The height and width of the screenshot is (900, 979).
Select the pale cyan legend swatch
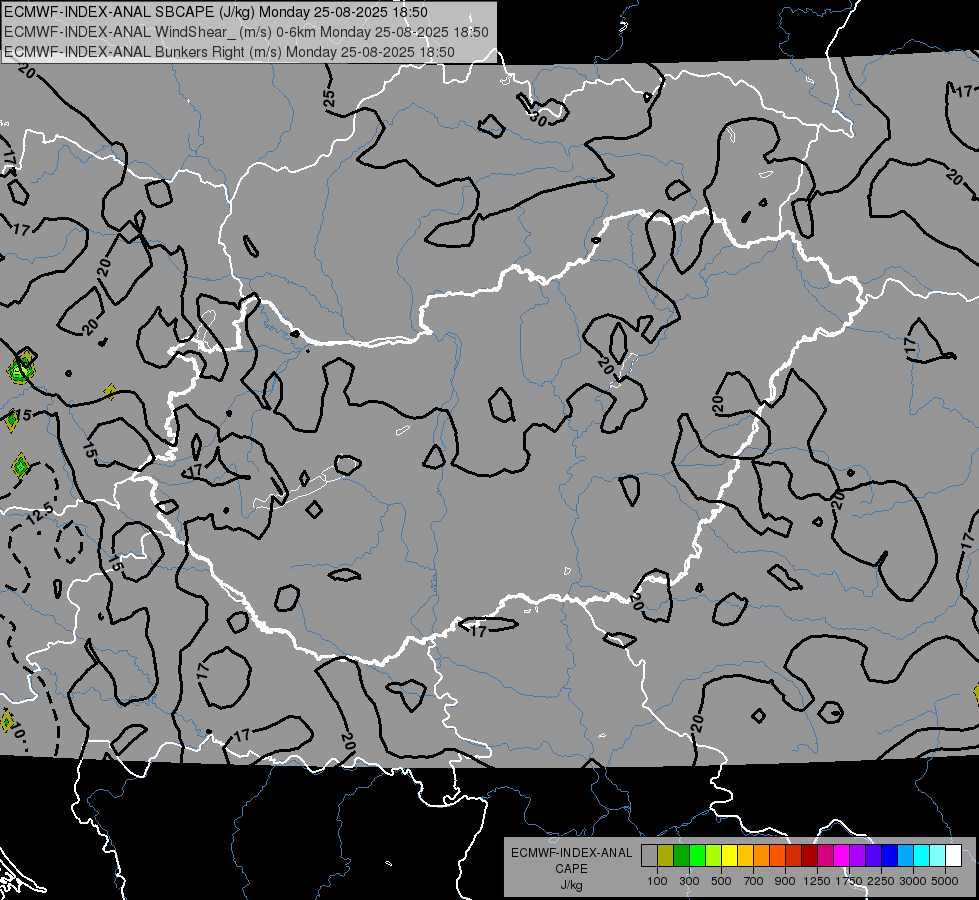click(x=938, y=856)
